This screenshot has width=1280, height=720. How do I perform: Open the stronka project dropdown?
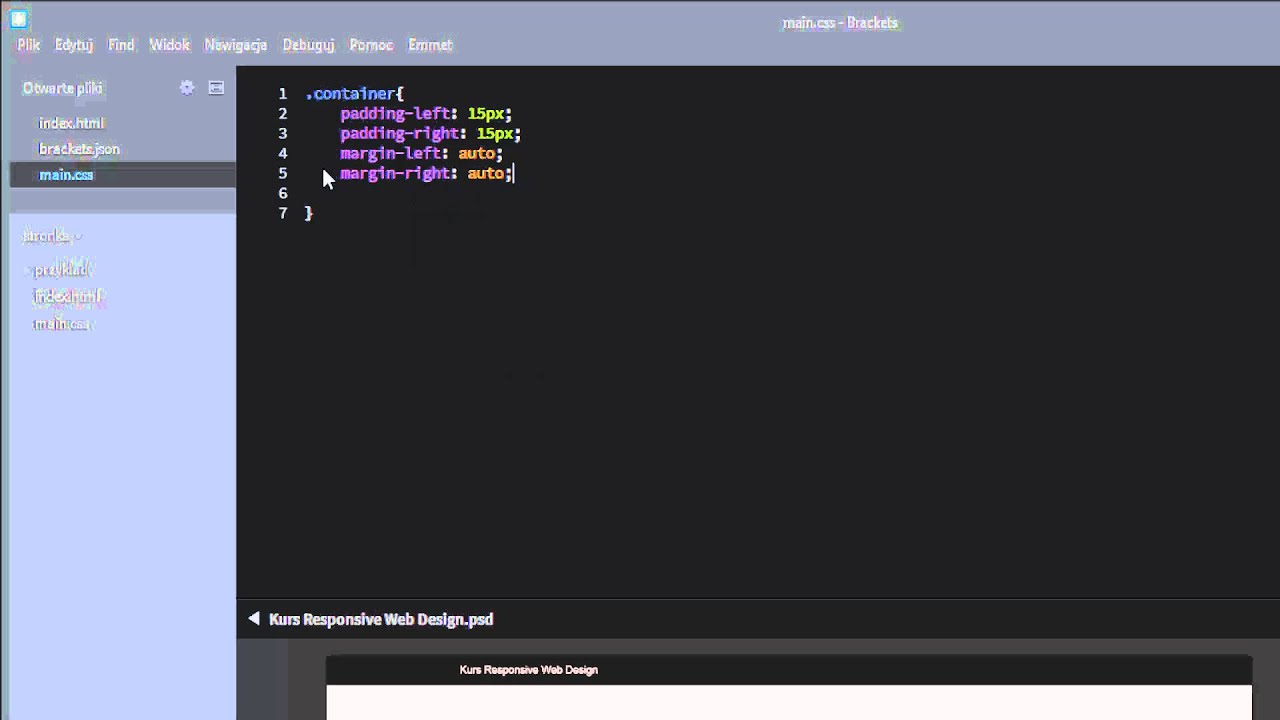pyautogui.click(x=52, y=237)
